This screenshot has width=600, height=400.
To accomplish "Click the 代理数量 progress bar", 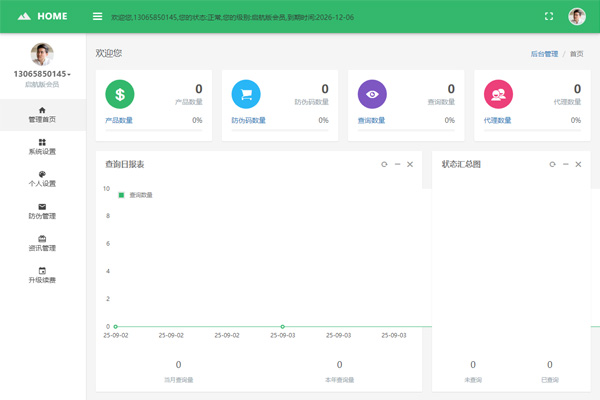I will pos(532,131).
